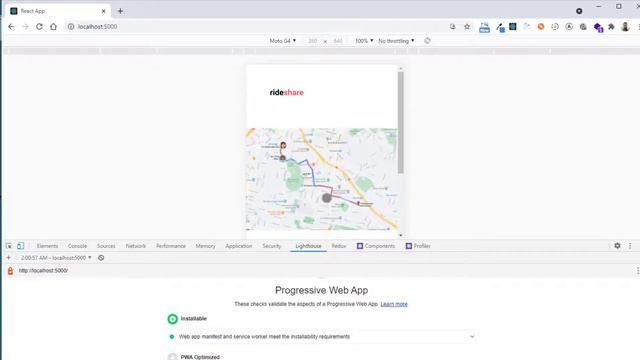Switch to the Memory tab
The width and height of the screenshot is (640, 360).
coord(205,246)
